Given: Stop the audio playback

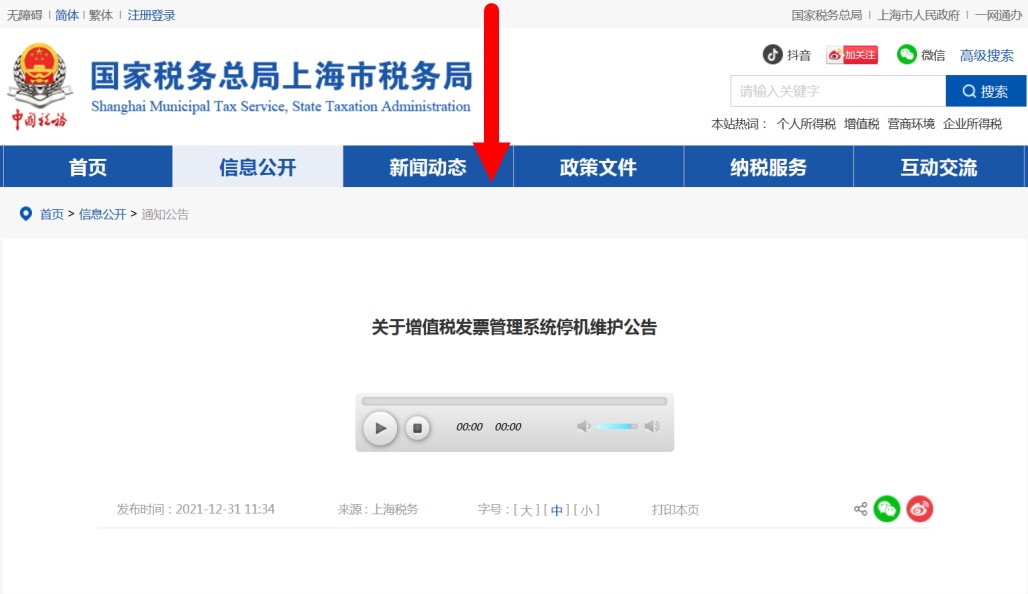Looking at the screenshot, I should pos(417,428).
